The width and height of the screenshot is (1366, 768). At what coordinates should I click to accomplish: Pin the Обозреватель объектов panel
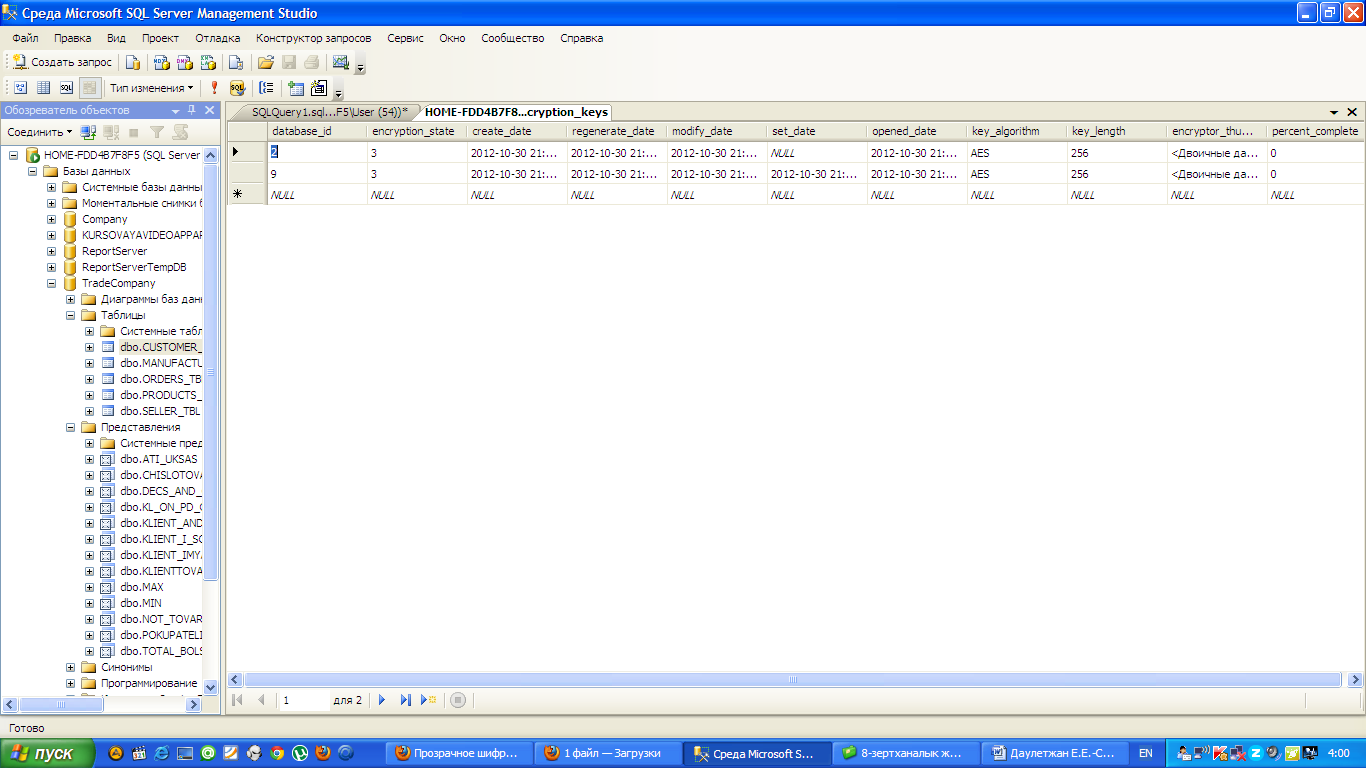192,110
